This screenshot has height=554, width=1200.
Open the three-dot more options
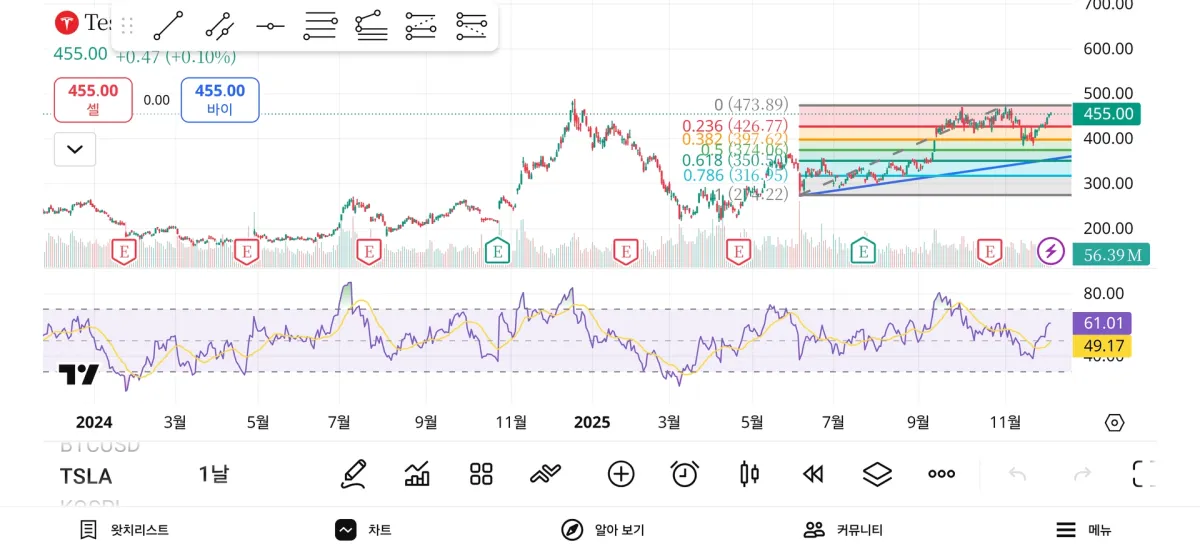coord(941,474)
